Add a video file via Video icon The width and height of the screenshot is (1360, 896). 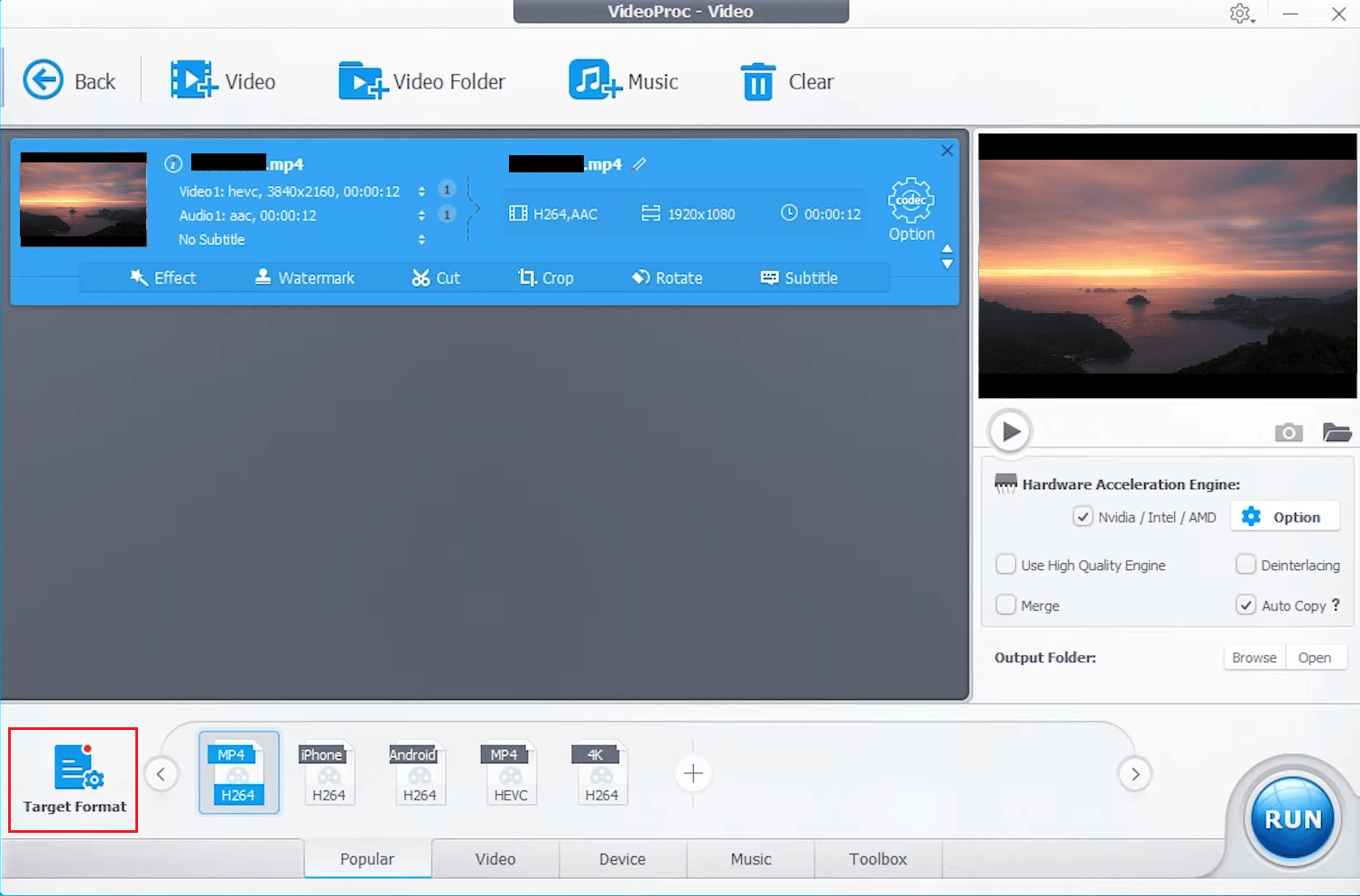point(223,81)
